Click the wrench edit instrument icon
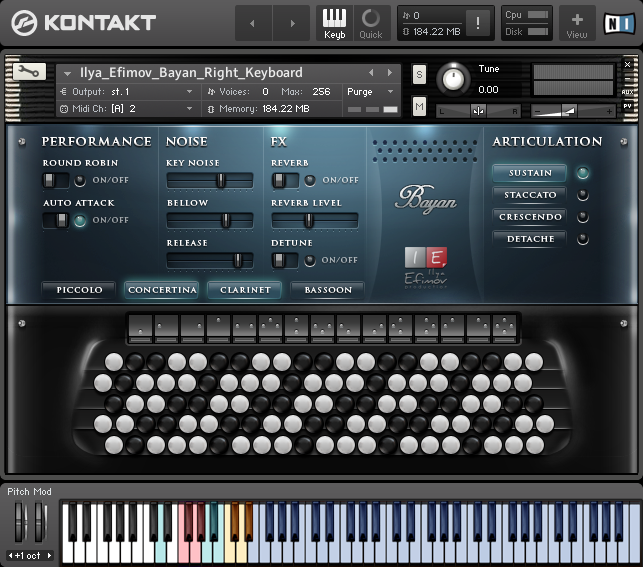 pyautogui.click(x=29, y=71)
